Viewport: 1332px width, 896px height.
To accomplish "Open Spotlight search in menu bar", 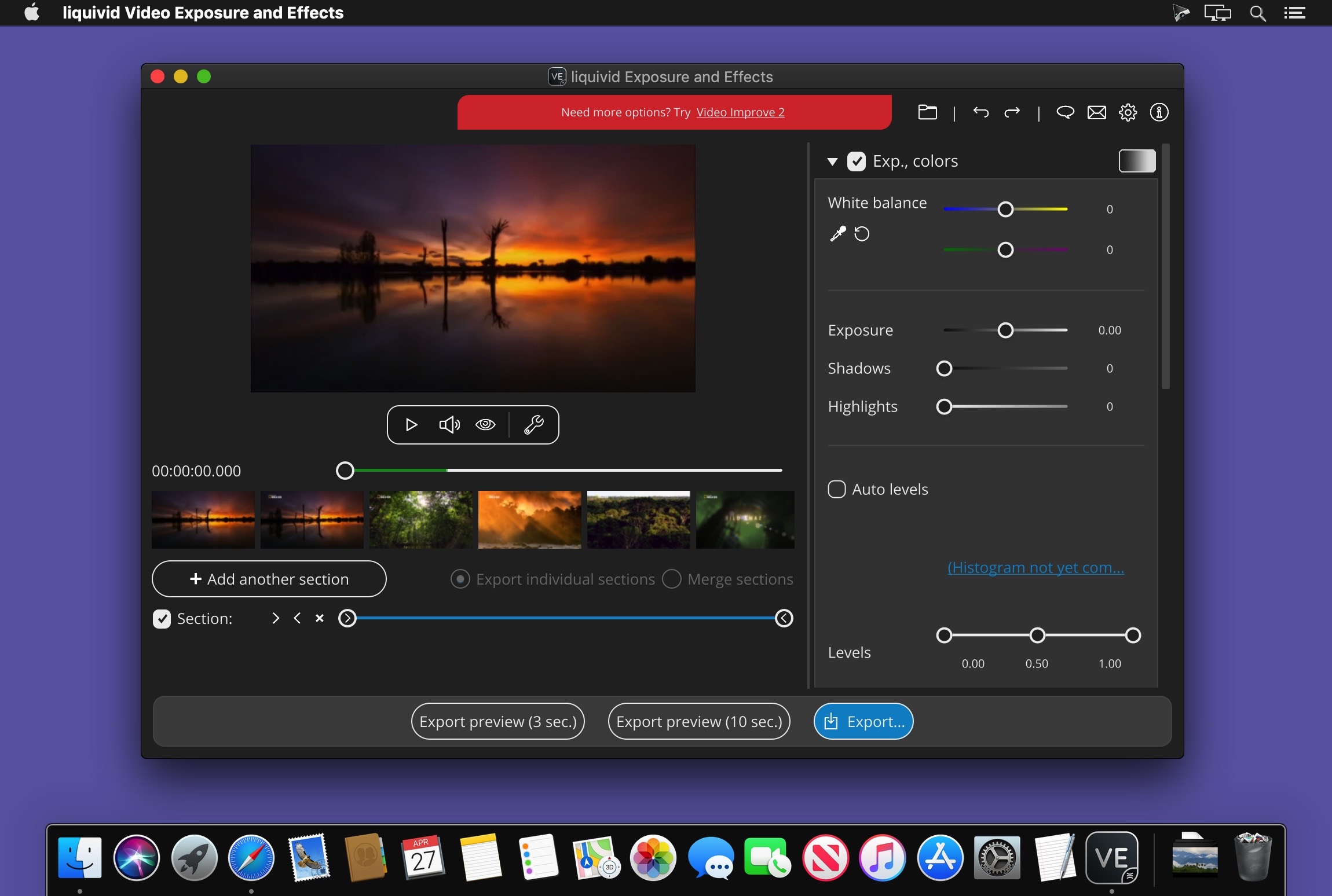I will click(1257, 13).
